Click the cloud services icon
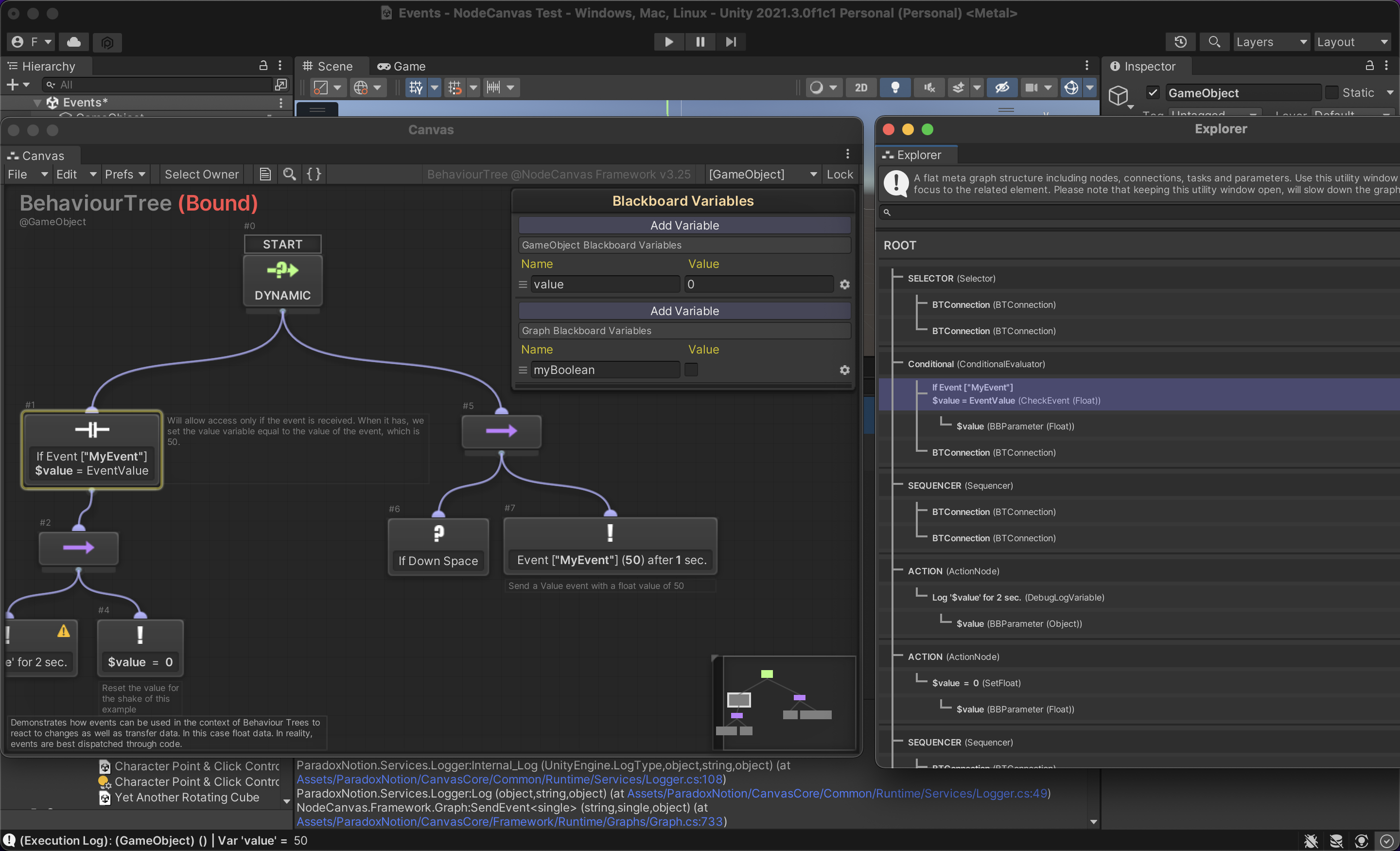This screenshot has width=1400, height=851. (74, 41)
